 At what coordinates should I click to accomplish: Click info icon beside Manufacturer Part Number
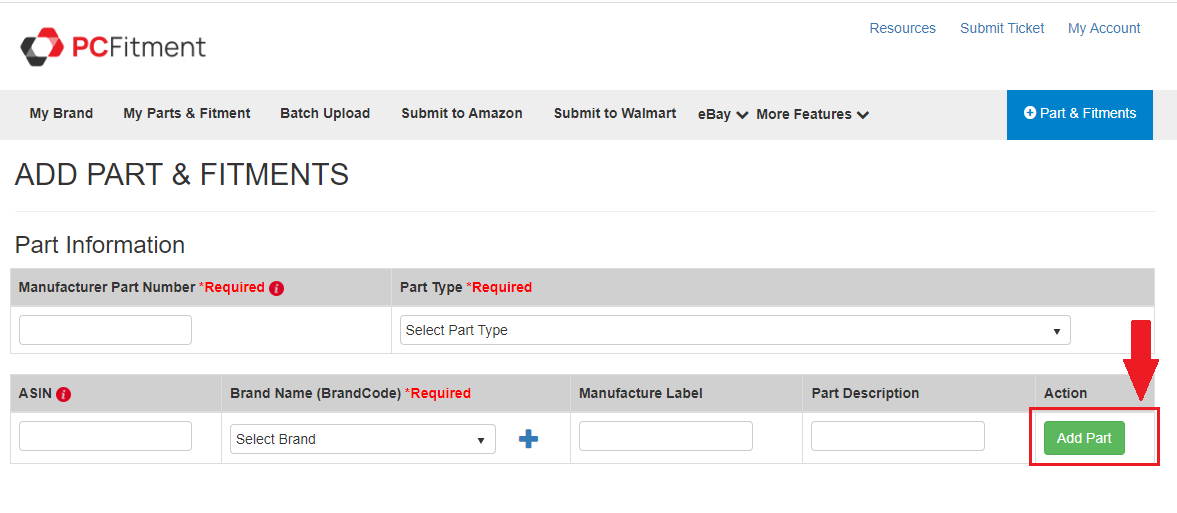(x=277, y=288)
